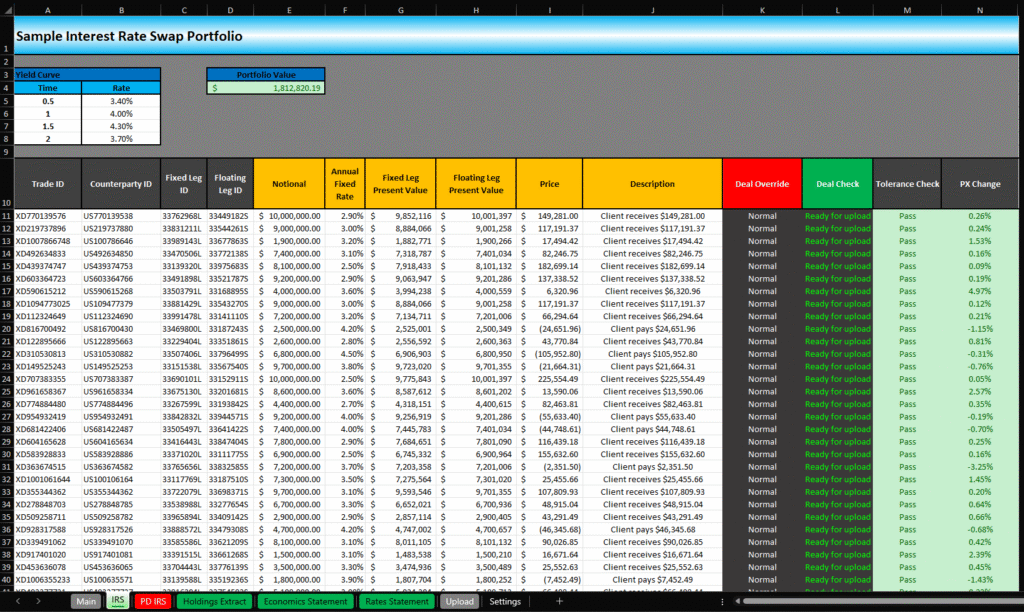Screen dimensions: 1024x612
Task: Click the Counterparty ID column heading
Action: tap(121, 184)
